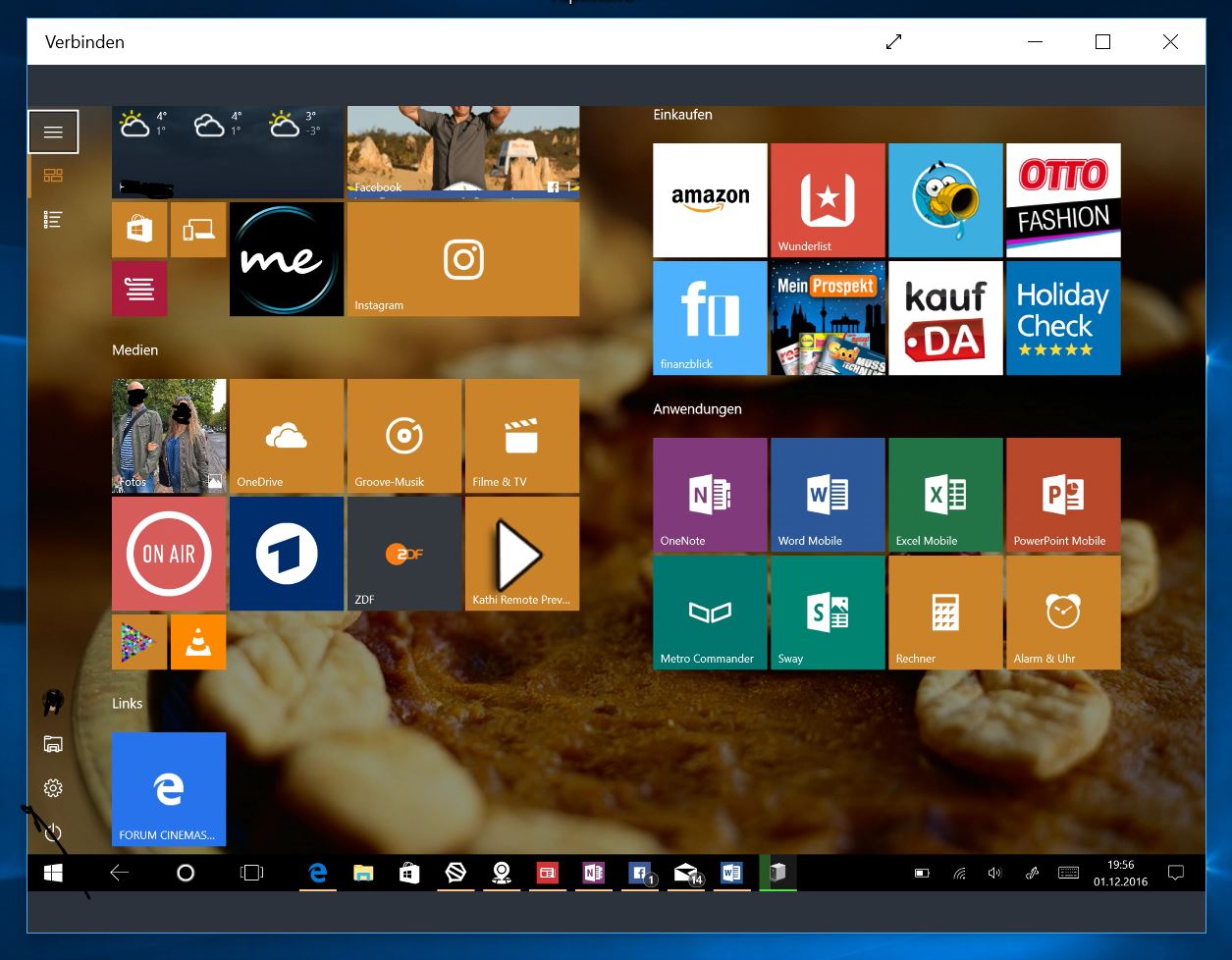Open the Filme & TV tile
Image resolution: width=1232 pixels, height=960 pixels.
tap(522, 436)
